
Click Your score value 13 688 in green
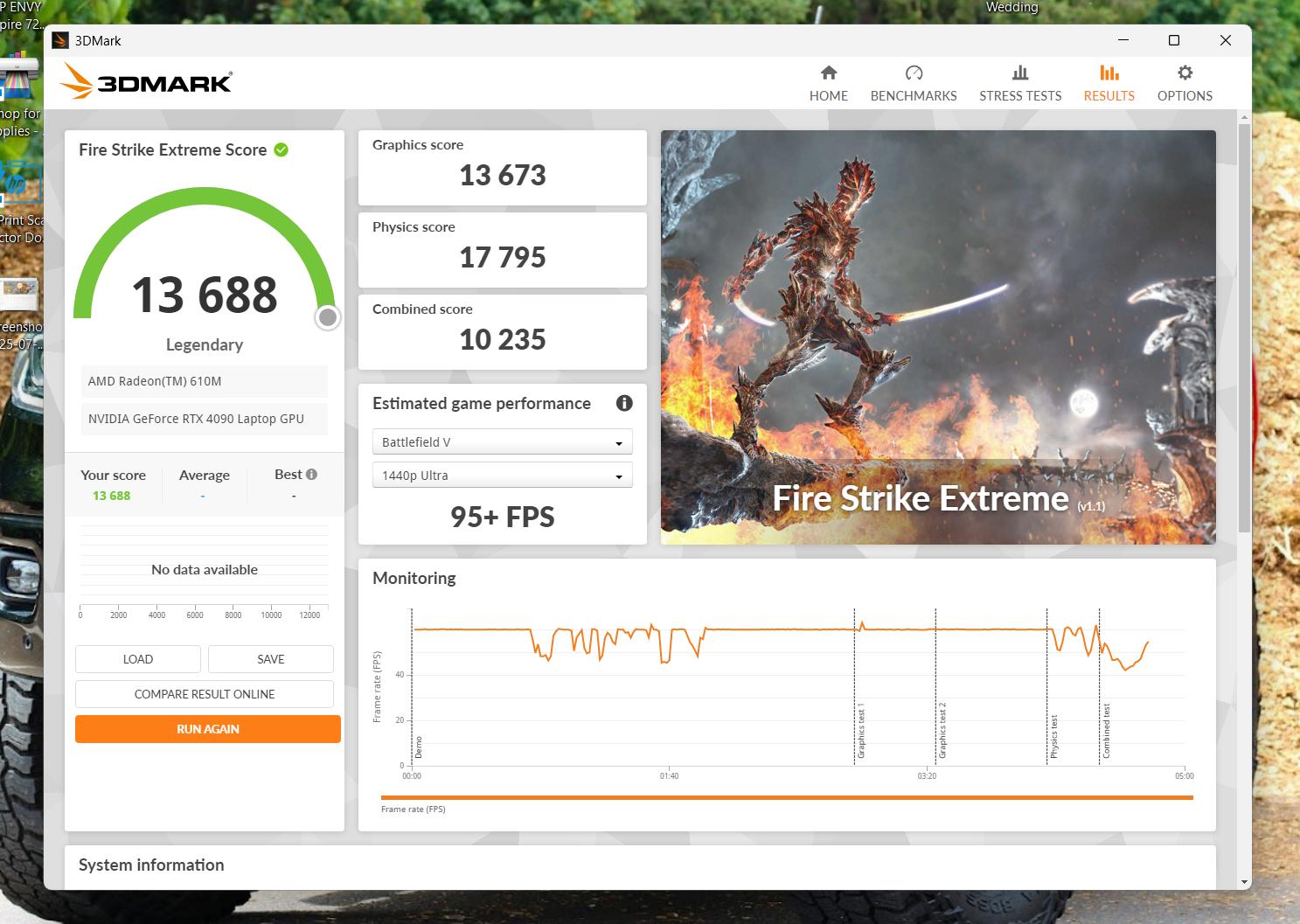[x=111, y=496]
